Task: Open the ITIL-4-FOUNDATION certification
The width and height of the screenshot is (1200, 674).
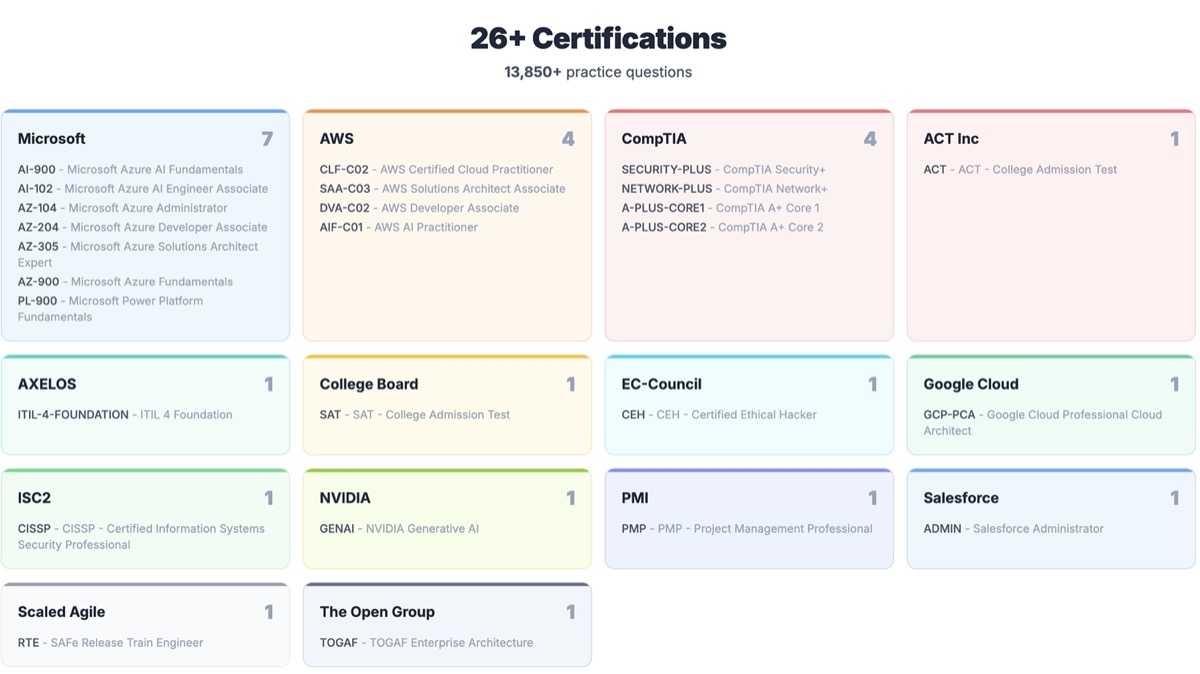Action: click(126, 414)
